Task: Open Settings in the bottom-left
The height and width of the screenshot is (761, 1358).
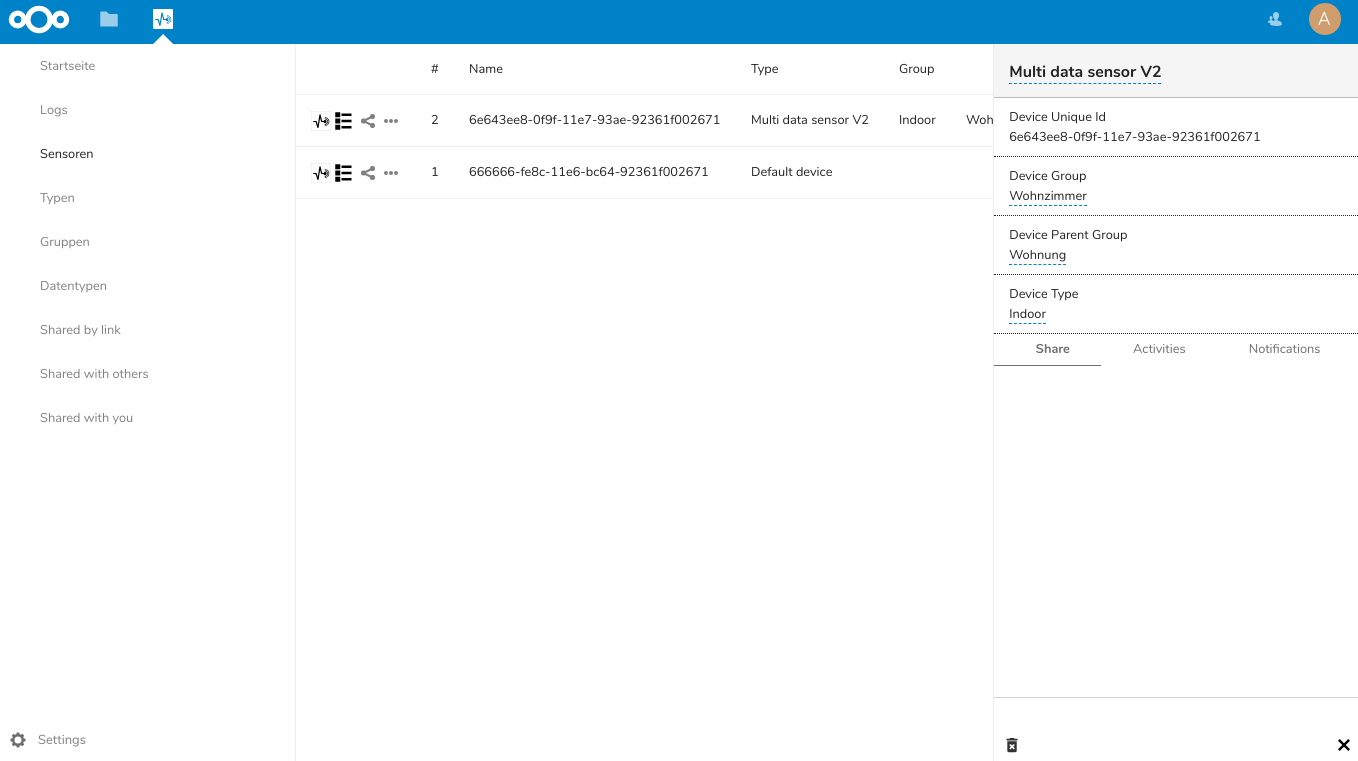Action: (x=61, y=740)
